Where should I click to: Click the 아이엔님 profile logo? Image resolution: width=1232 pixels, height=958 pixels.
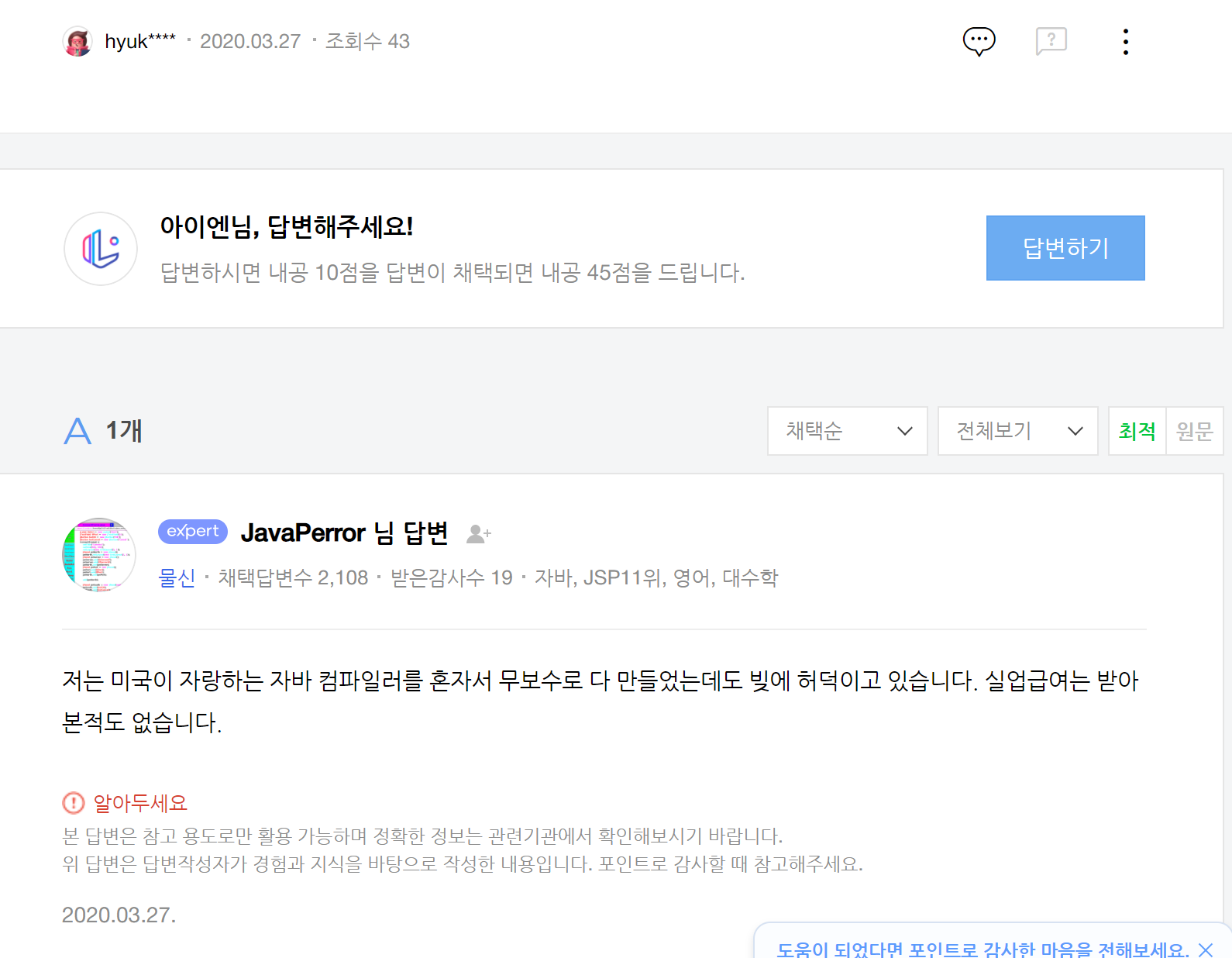[x=101, y=249]
